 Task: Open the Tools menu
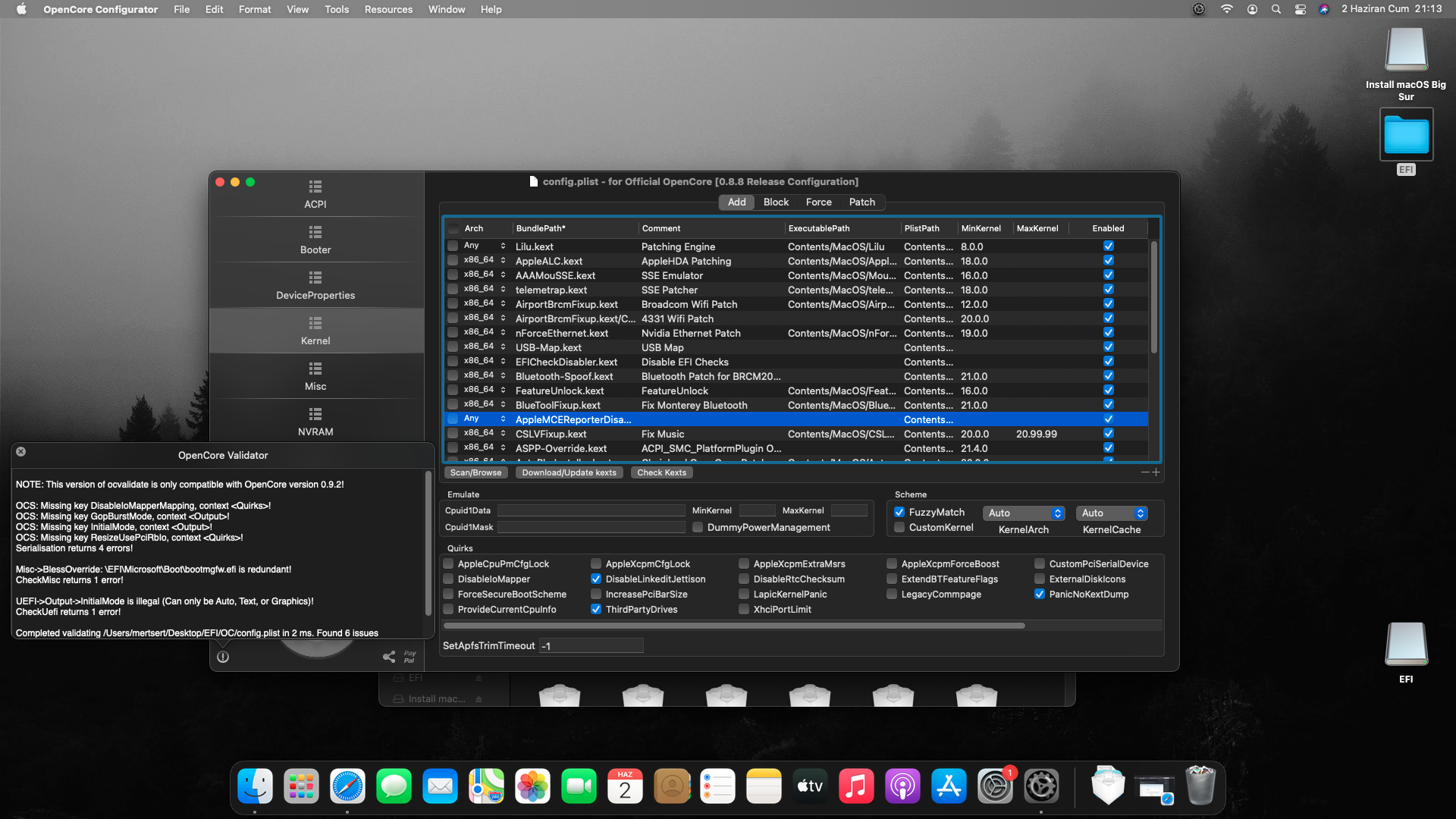337,9
